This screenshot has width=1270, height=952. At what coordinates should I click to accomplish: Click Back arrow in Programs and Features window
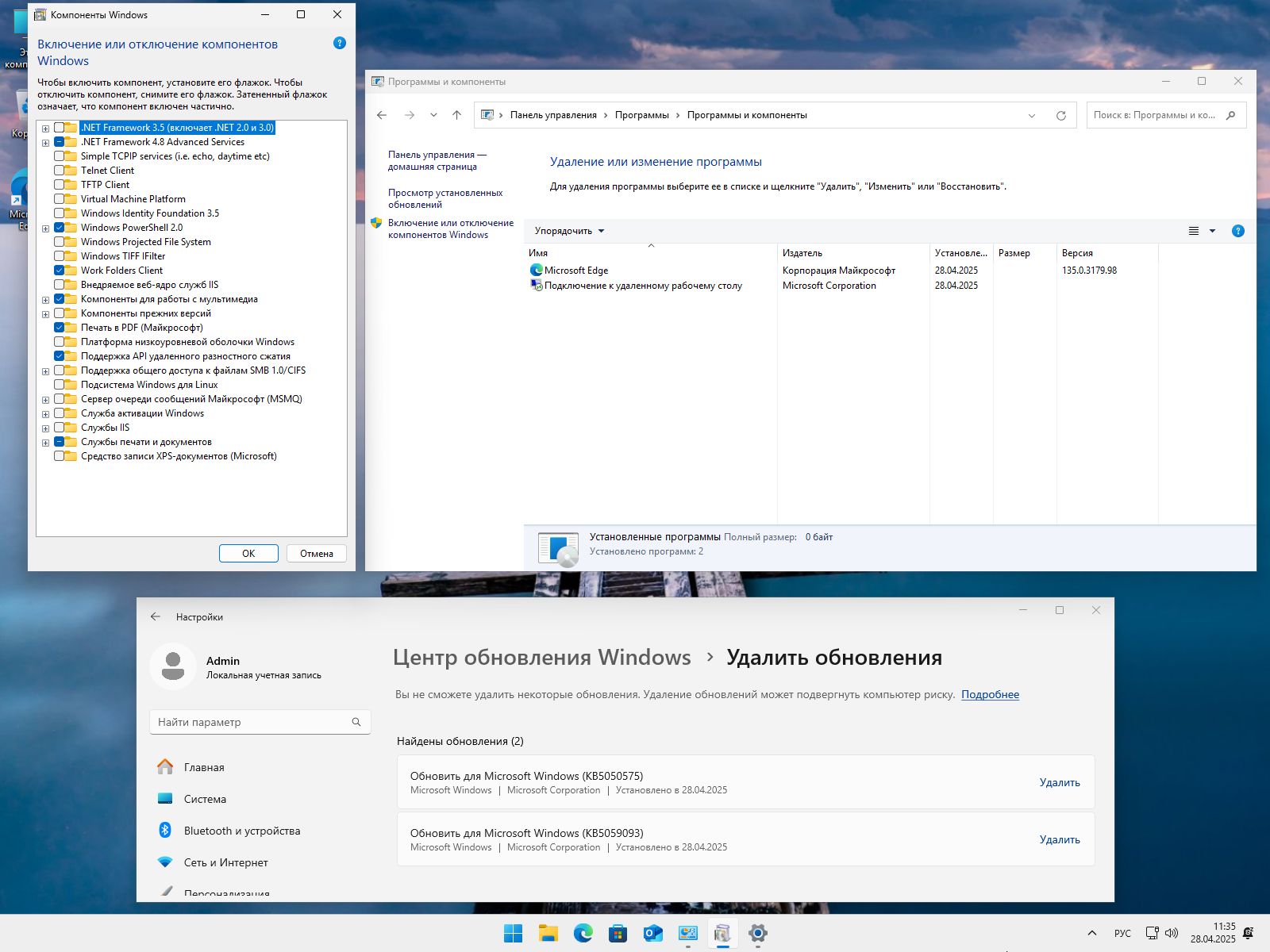pyautogui.click(x=382, y=115)
